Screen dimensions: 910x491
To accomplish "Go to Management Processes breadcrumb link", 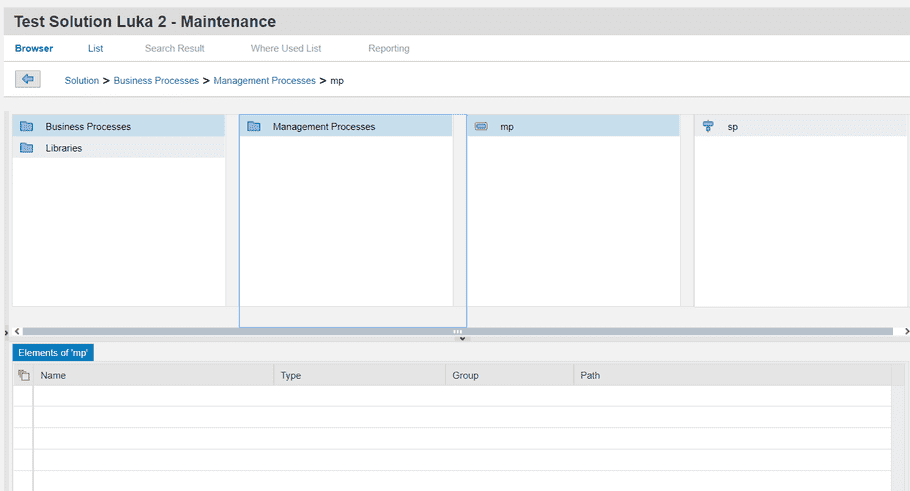I will tap(265, 81).
